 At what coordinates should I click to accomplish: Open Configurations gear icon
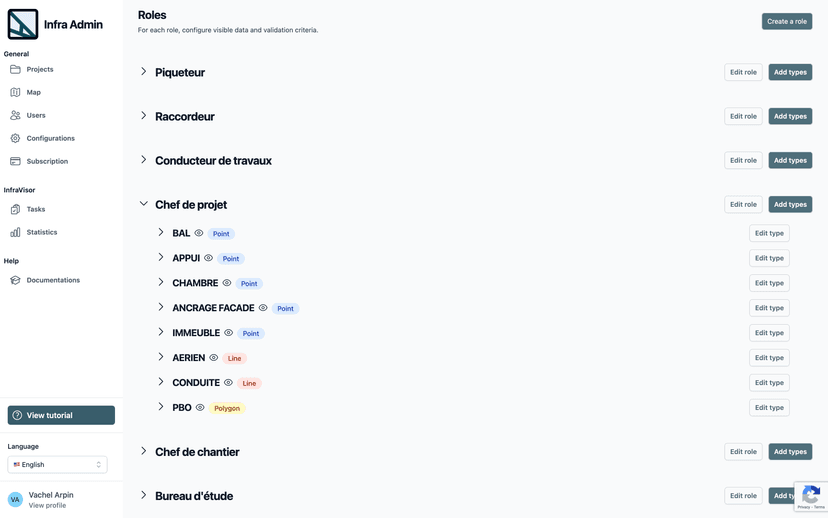pyautogui.click(x=15, y=138)
